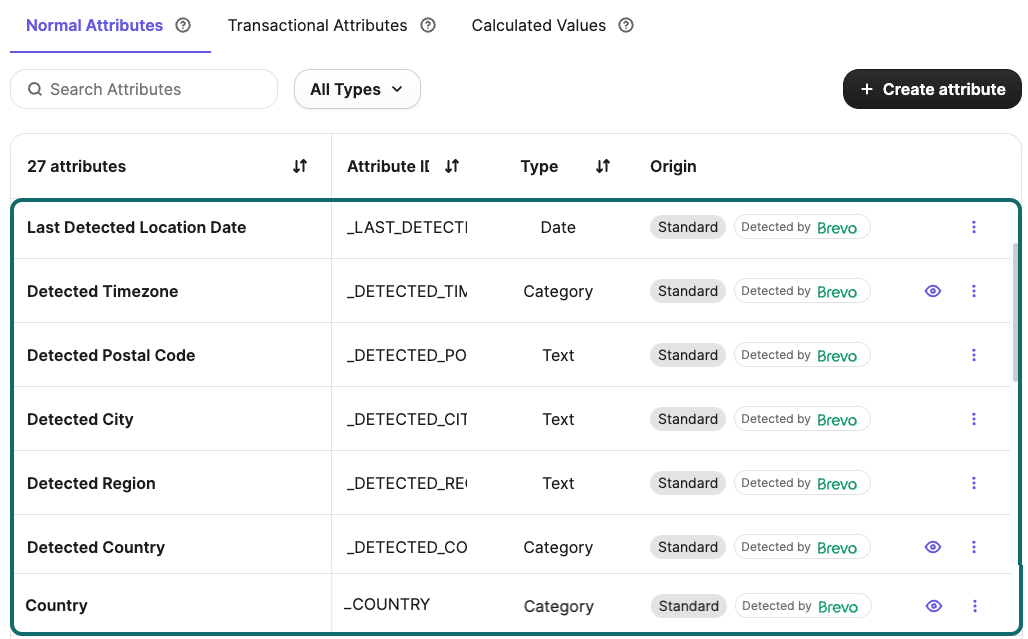Click Detected by Brevo badge in Detected Timezone row
Image resolution: width=1028 pixels, height=639 pixels.
[802, 291]
